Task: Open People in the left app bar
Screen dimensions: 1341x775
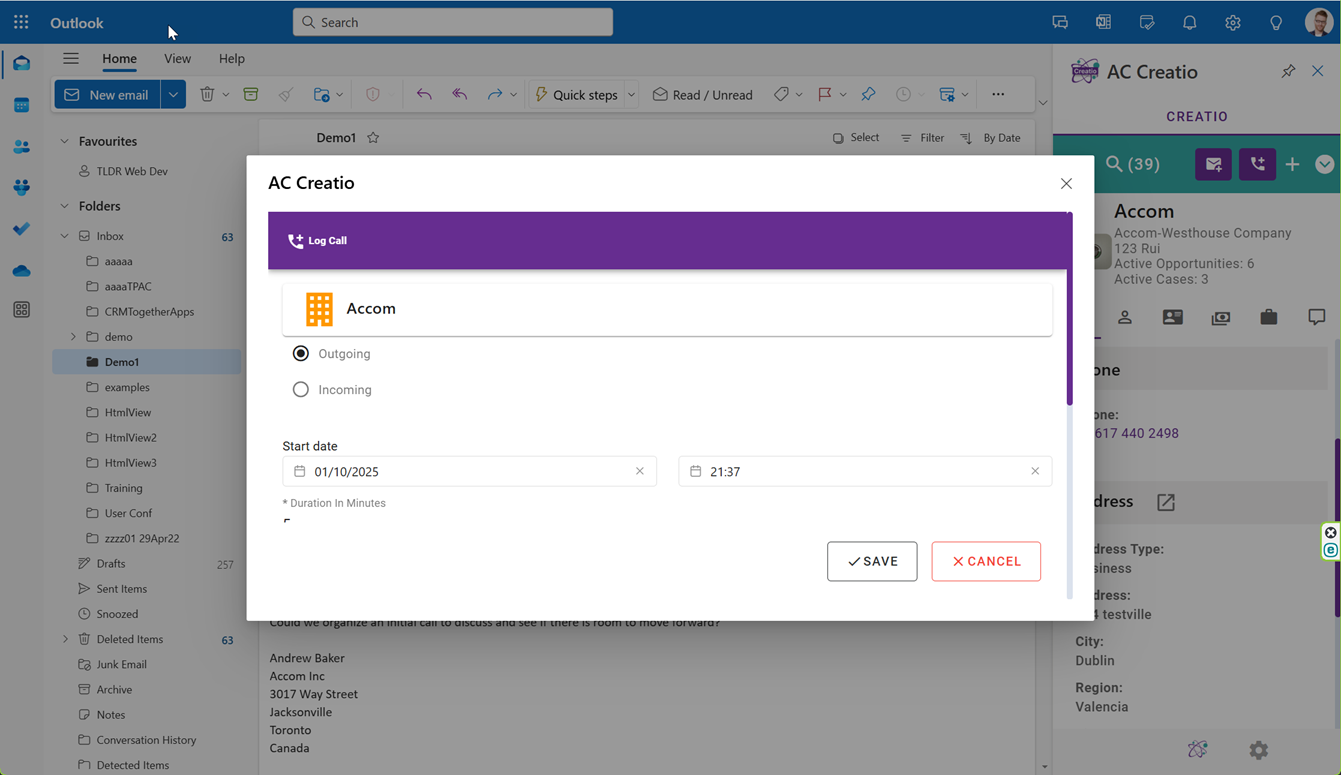Action: pos(21,146)
